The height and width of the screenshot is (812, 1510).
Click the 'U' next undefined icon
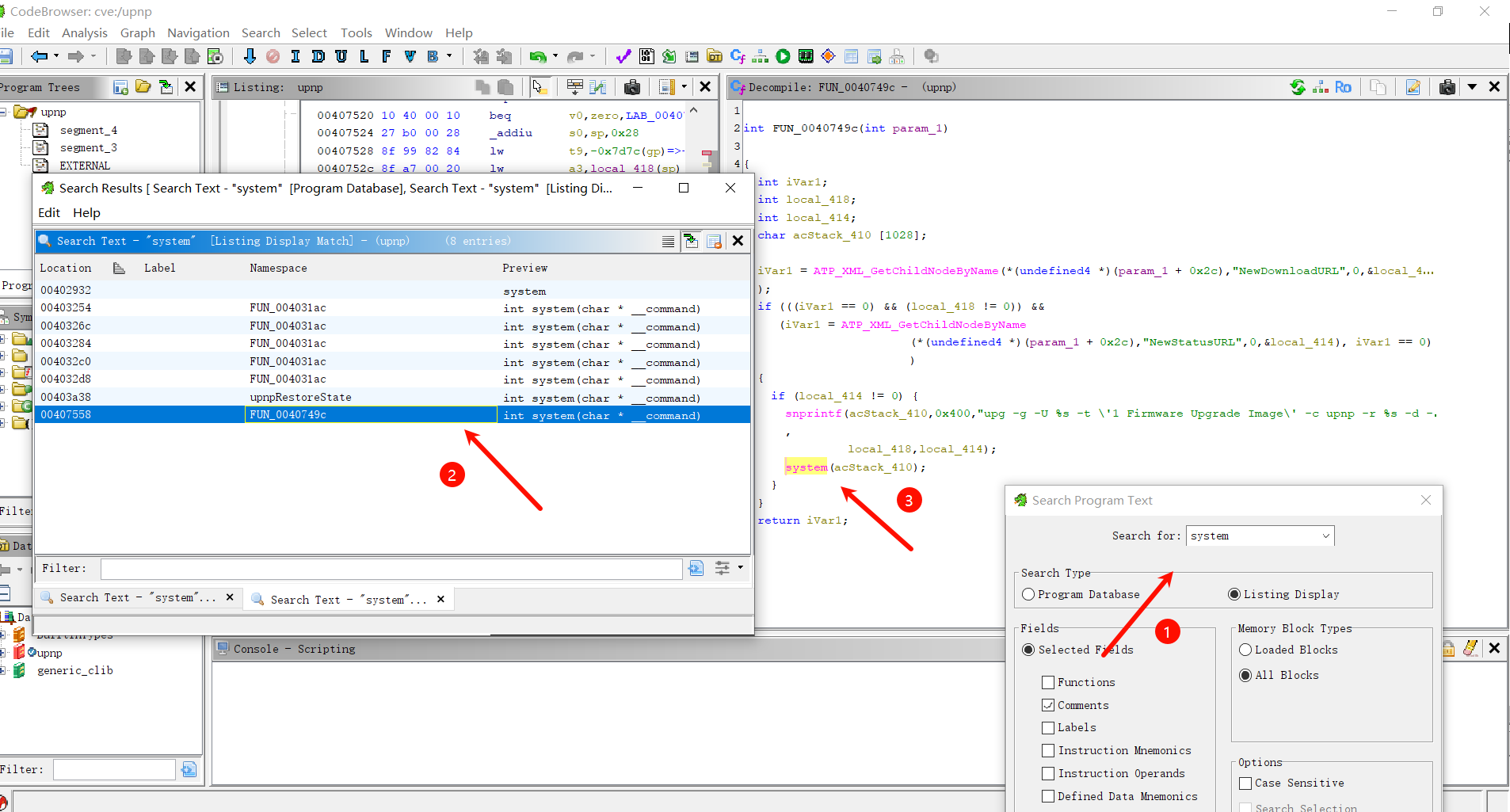point(341,56)
